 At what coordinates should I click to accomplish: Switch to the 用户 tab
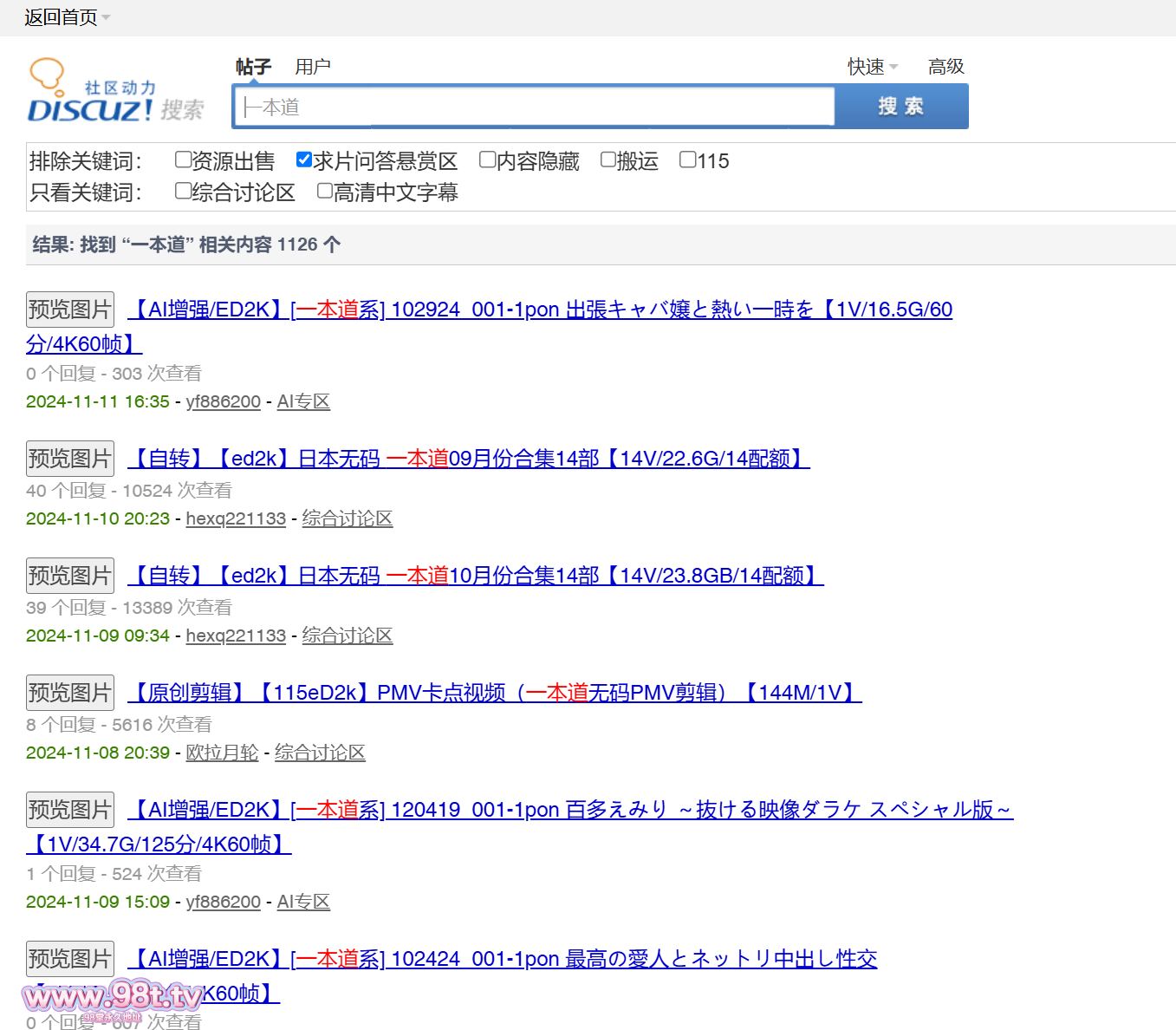312,67
